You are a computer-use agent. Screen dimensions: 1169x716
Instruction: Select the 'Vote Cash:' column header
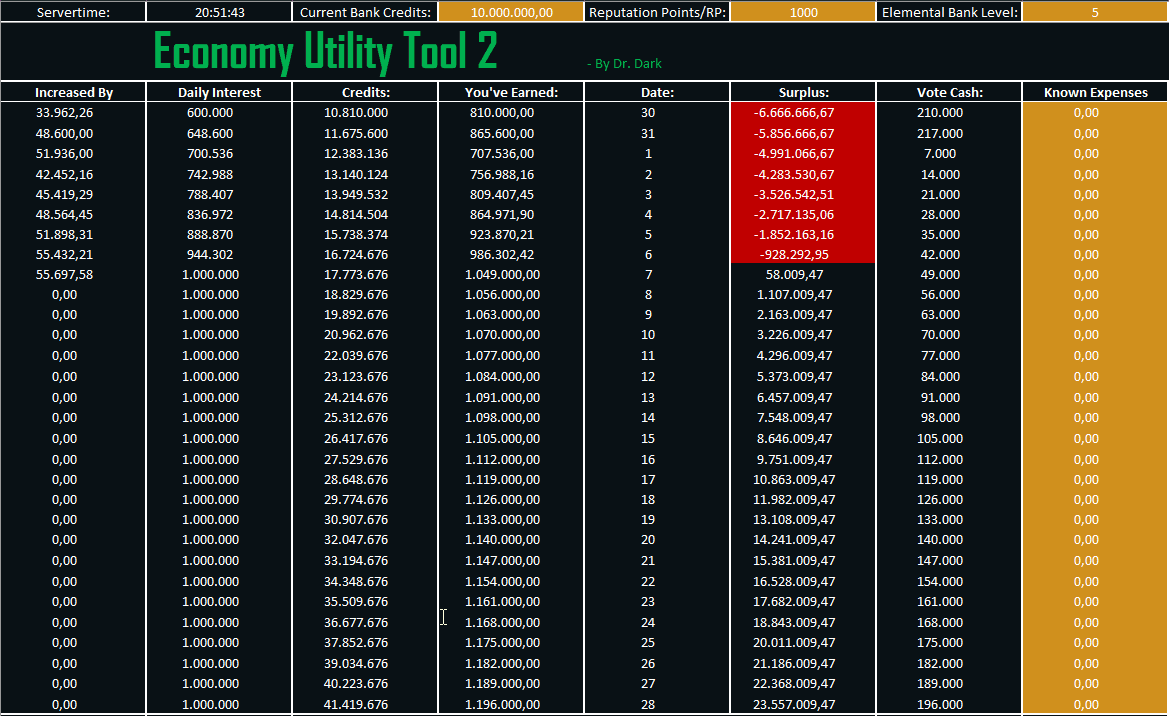coord(949,92)
